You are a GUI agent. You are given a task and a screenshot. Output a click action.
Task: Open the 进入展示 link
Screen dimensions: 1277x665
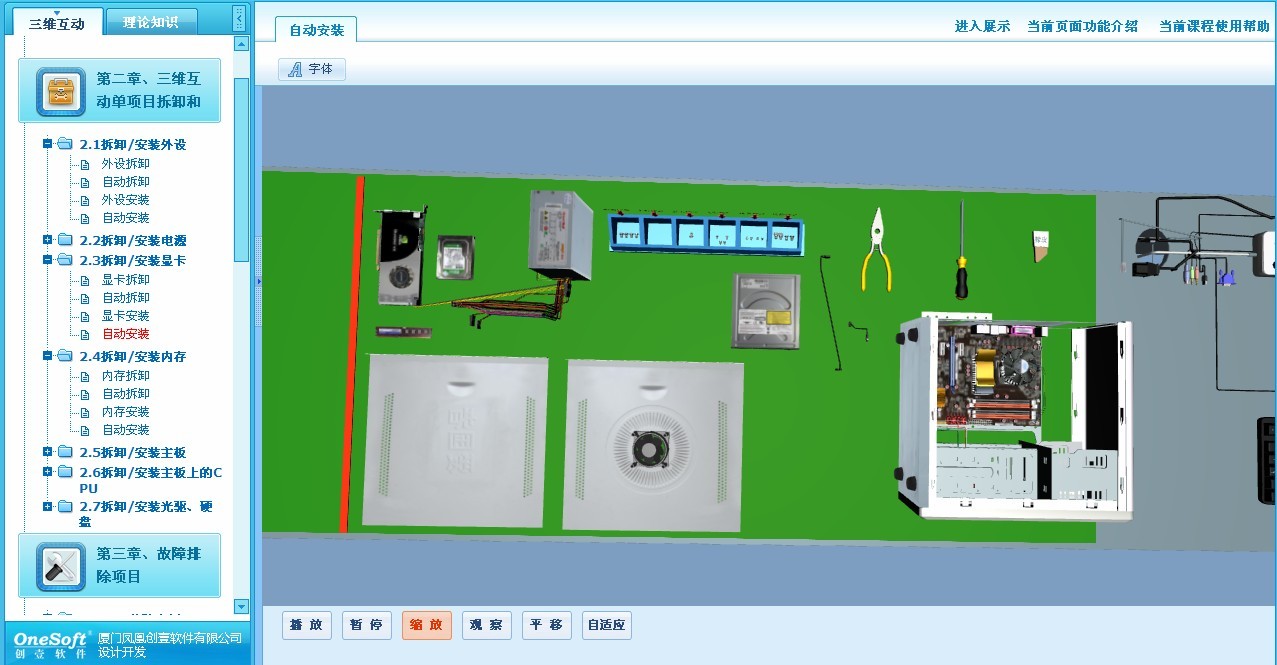982,27
